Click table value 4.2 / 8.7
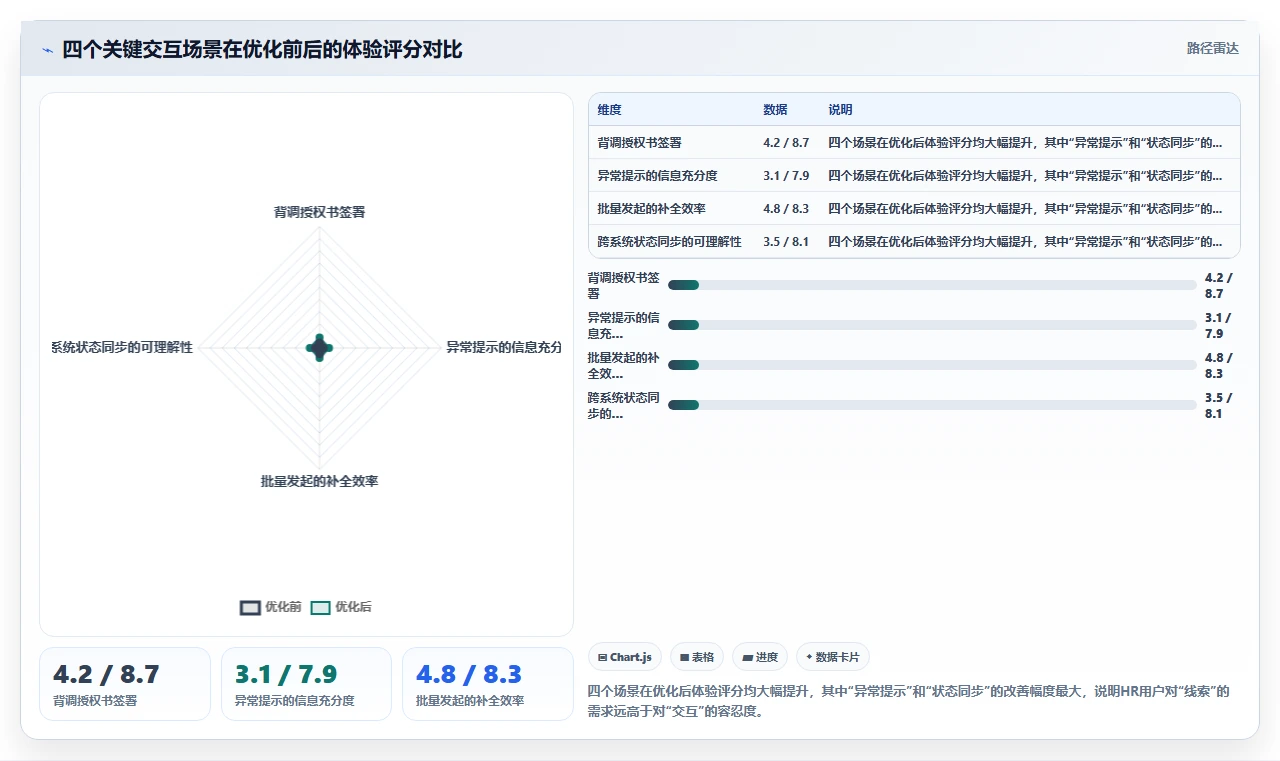The width and height of the screenshot is (1280, 761). 786,143
